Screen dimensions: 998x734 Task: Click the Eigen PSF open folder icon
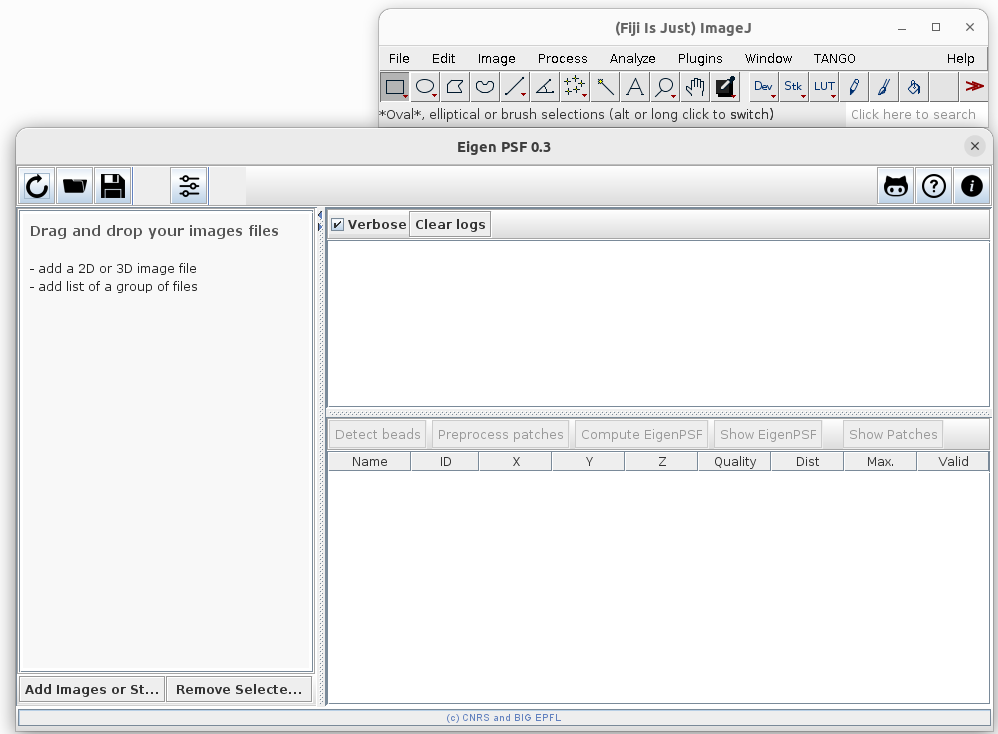click(x=75, y=186)
